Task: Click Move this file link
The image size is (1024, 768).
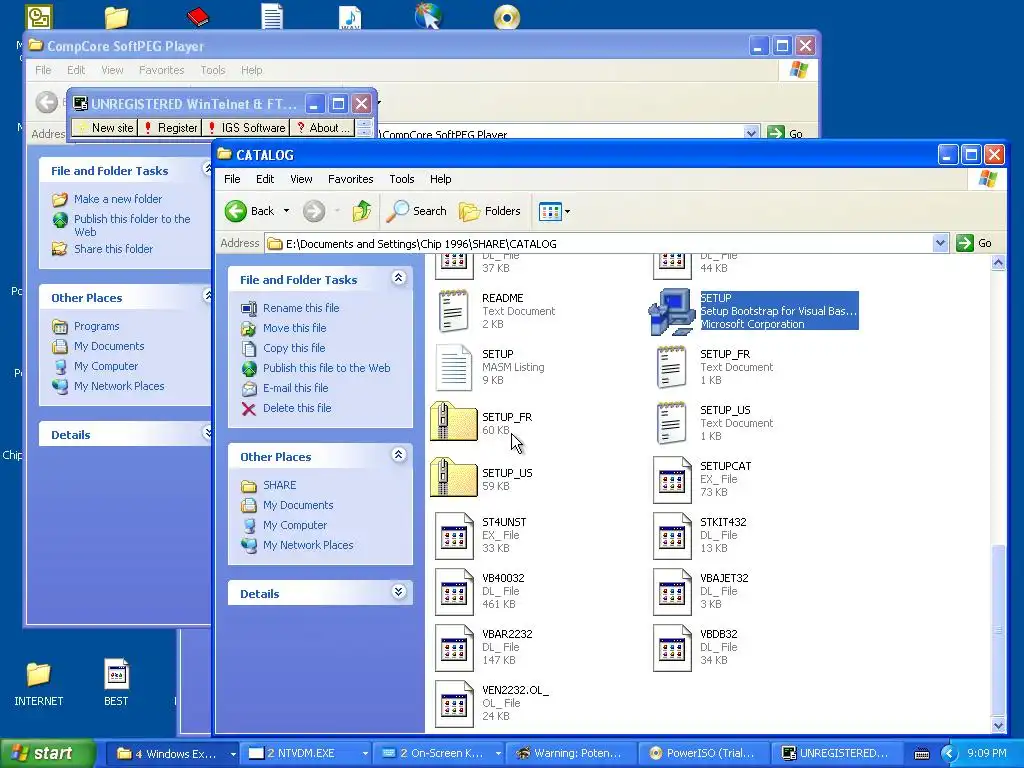Action: point(295,328)
